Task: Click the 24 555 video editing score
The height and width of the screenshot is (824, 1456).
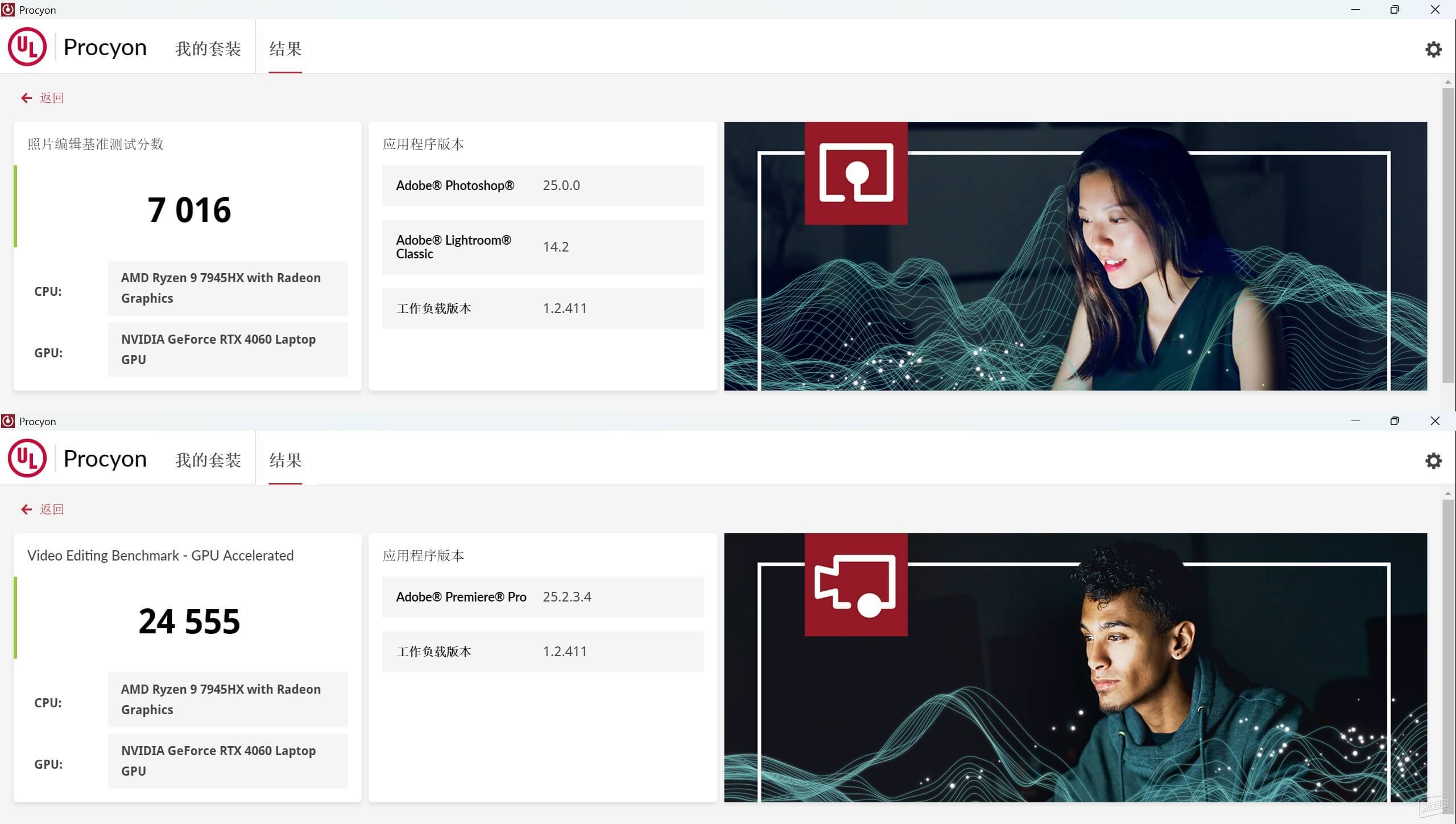Action: pyautogui.click(x=189, y=621)
